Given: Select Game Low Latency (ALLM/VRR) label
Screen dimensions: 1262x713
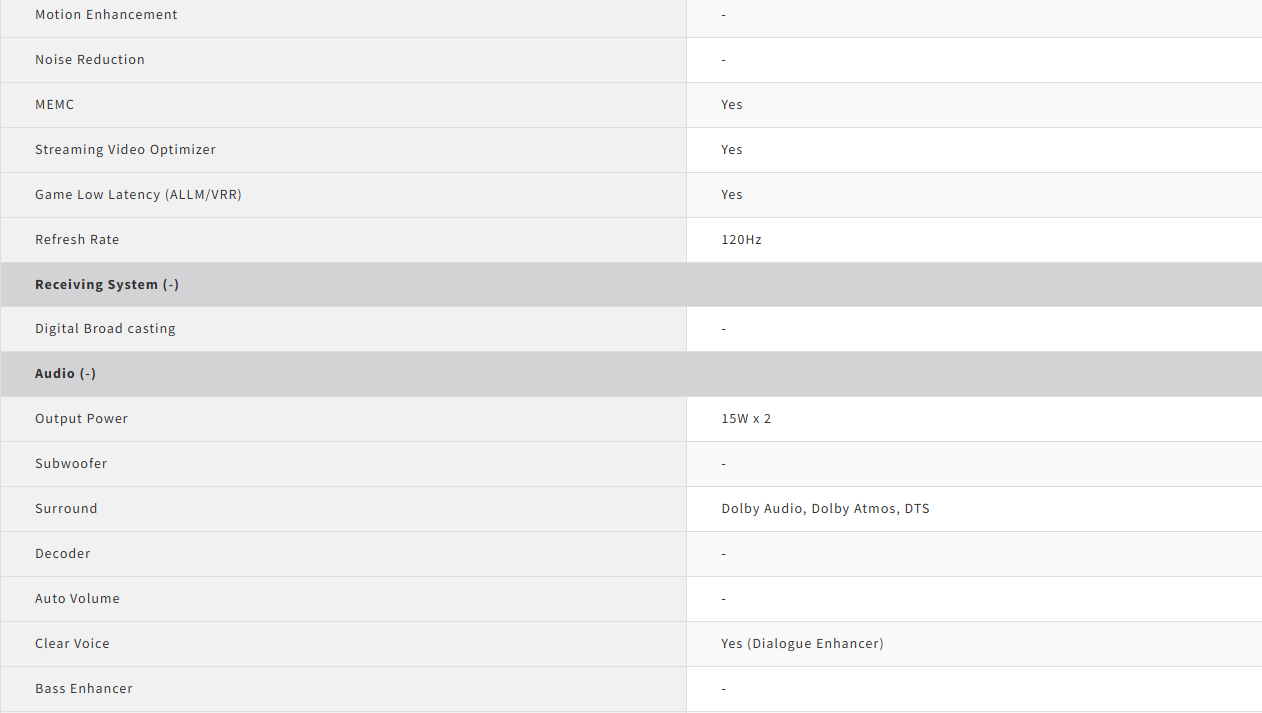Looking at the screenshot, I should 138,195.
